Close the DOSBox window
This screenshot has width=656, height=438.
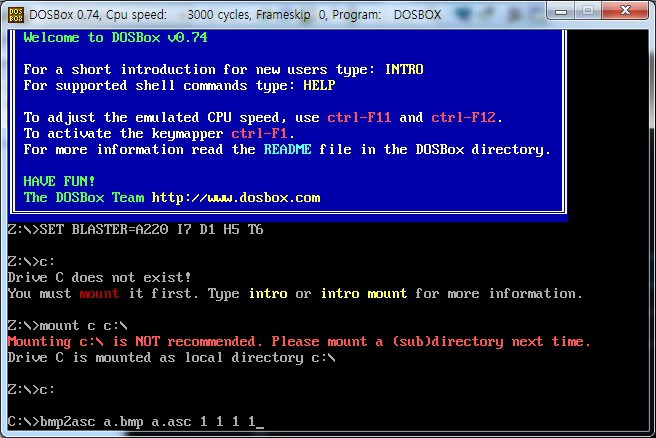[625, 11]
